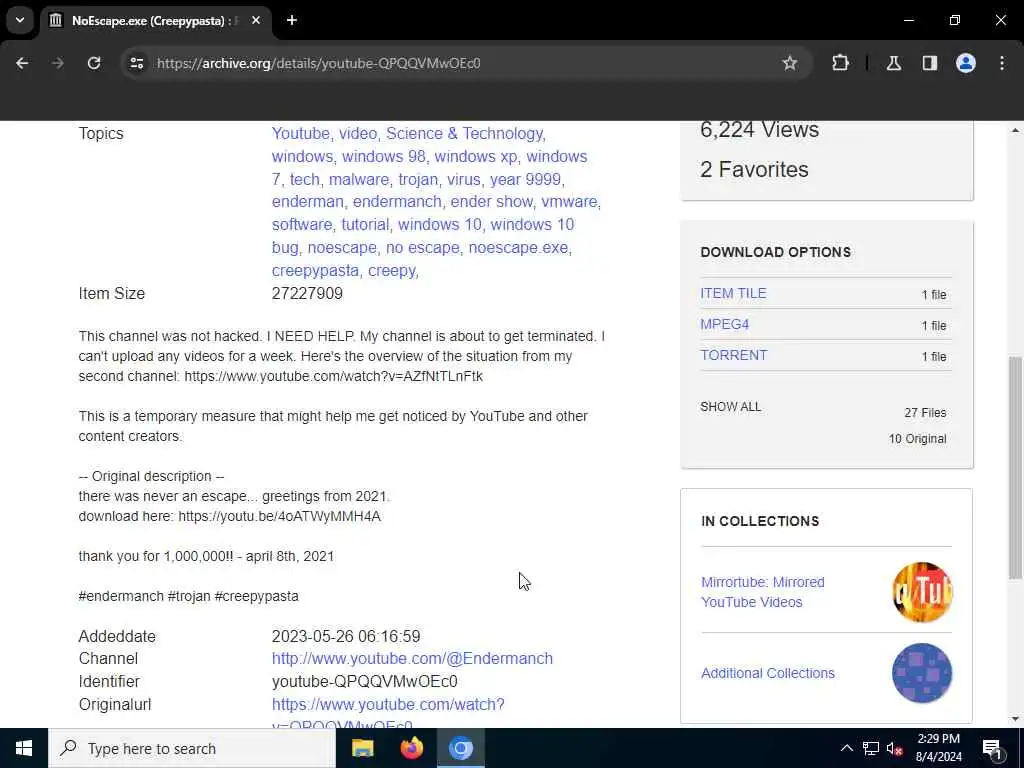Open the endermanch topic link
The width and height of the screenshot is (1024, 768).
[397, 201]
